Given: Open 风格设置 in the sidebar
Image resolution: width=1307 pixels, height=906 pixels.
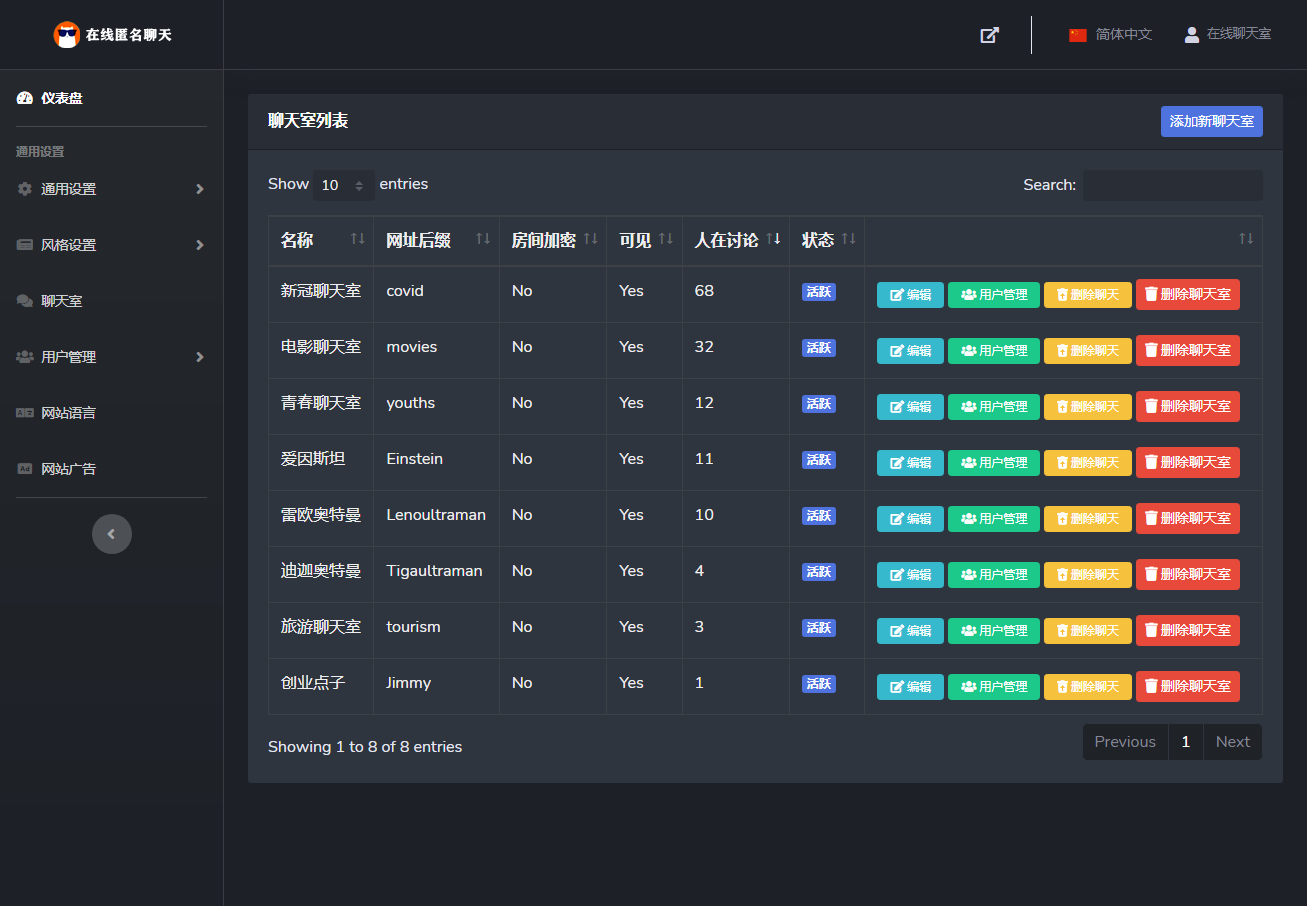Looking at the screenshot, I should point(111,245).
